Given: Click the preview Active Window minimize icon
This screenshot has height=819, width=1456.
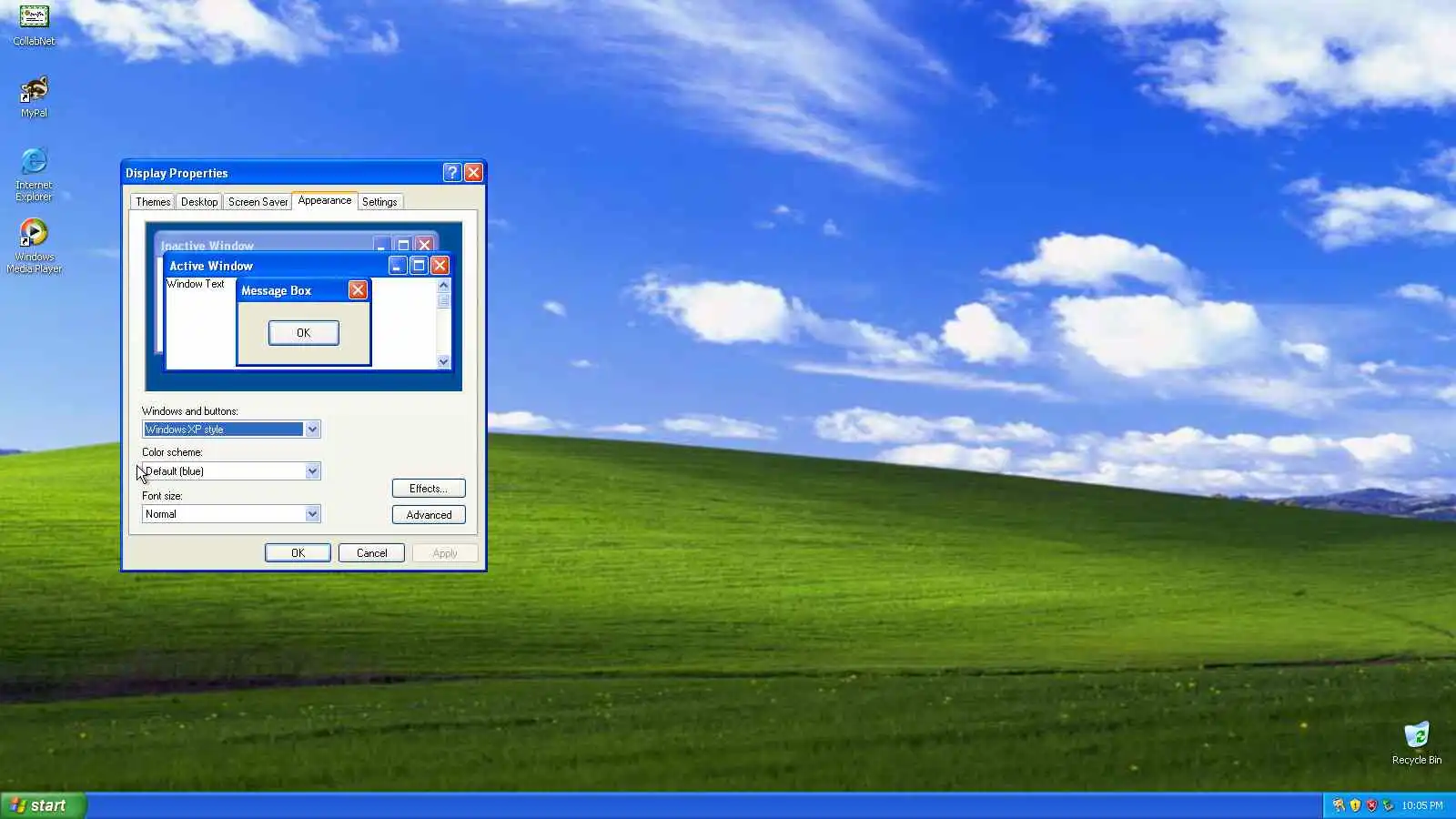Looking at the screenshot, I should [398, 265].
